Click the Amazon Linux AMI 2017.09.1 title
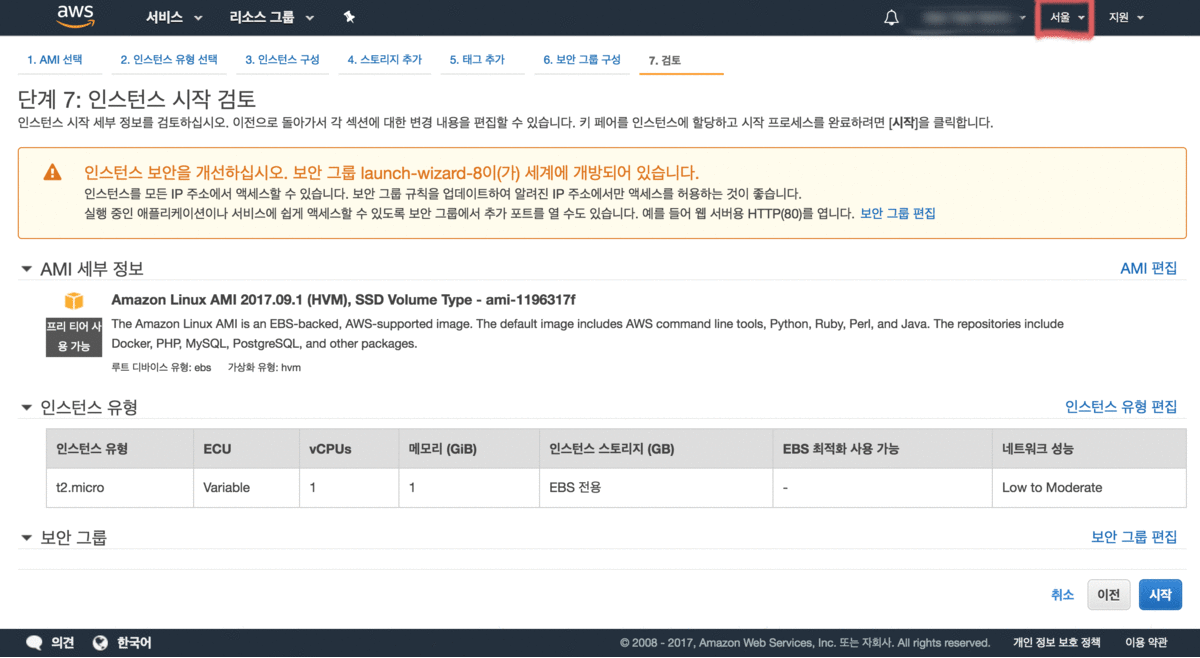Viewport: 1200px width, 658px height. click(343, 300)
